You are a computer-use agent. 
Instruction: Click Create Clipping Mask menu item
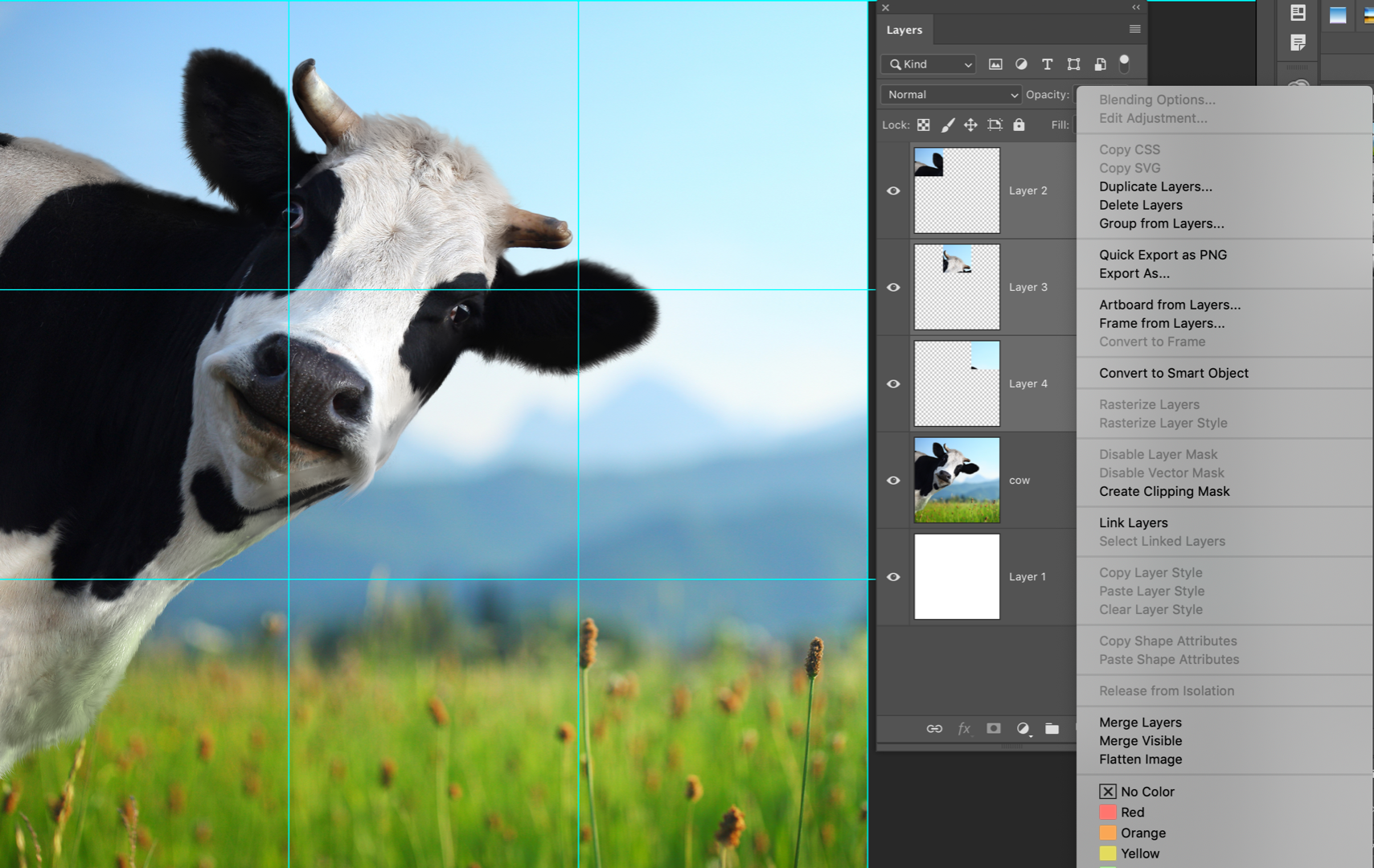pos(1164,491)
